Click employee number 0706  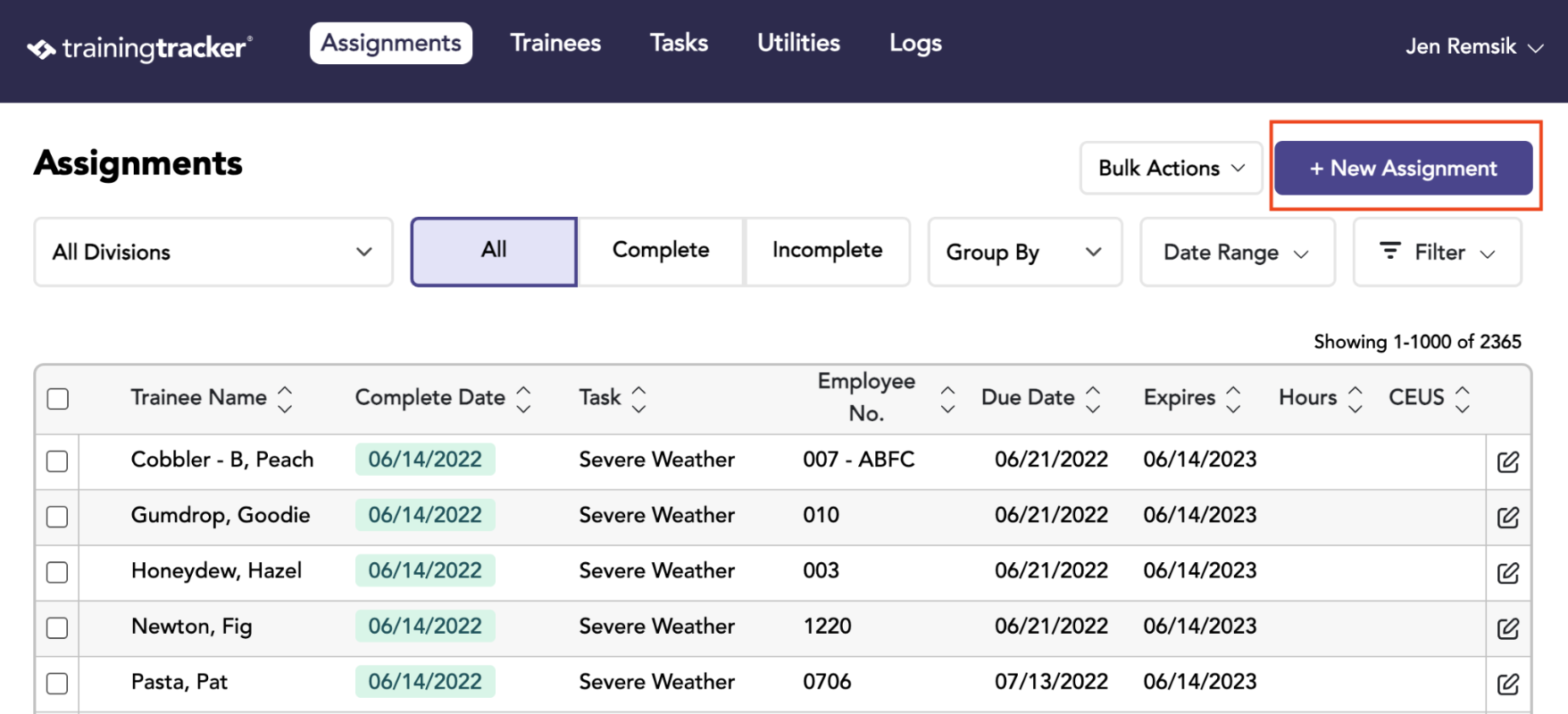pyautogui.click(x=827, y=682)
